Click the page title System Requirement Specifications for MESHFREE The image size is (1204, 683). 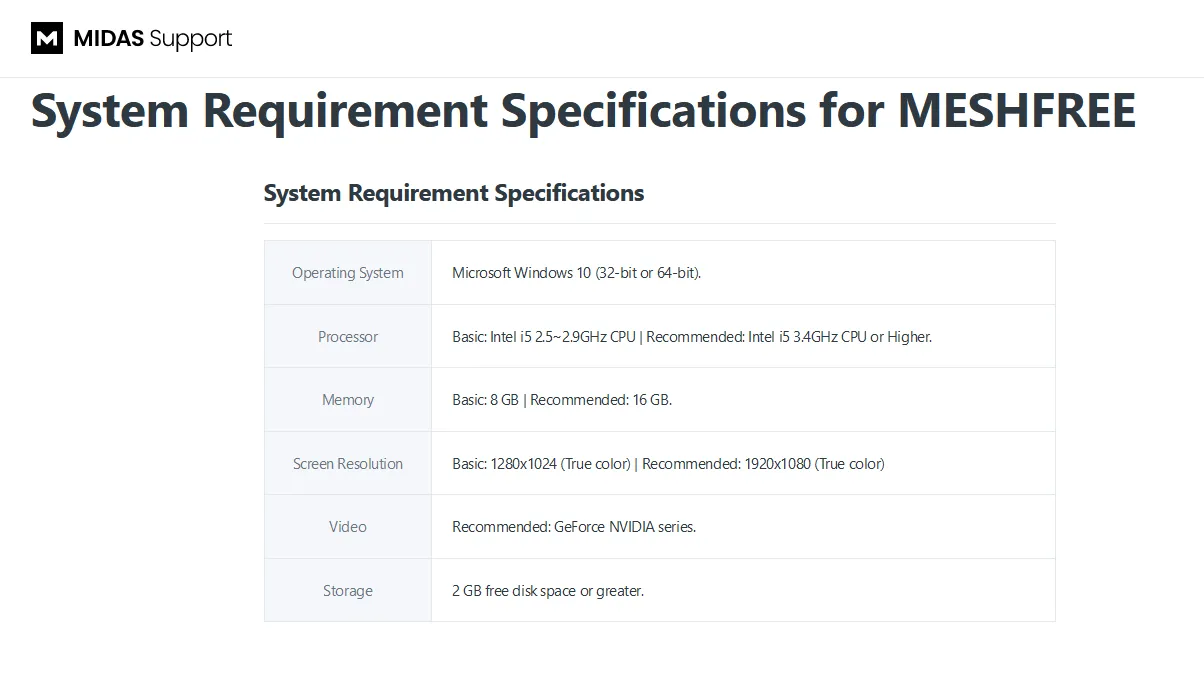pos(583,110)
